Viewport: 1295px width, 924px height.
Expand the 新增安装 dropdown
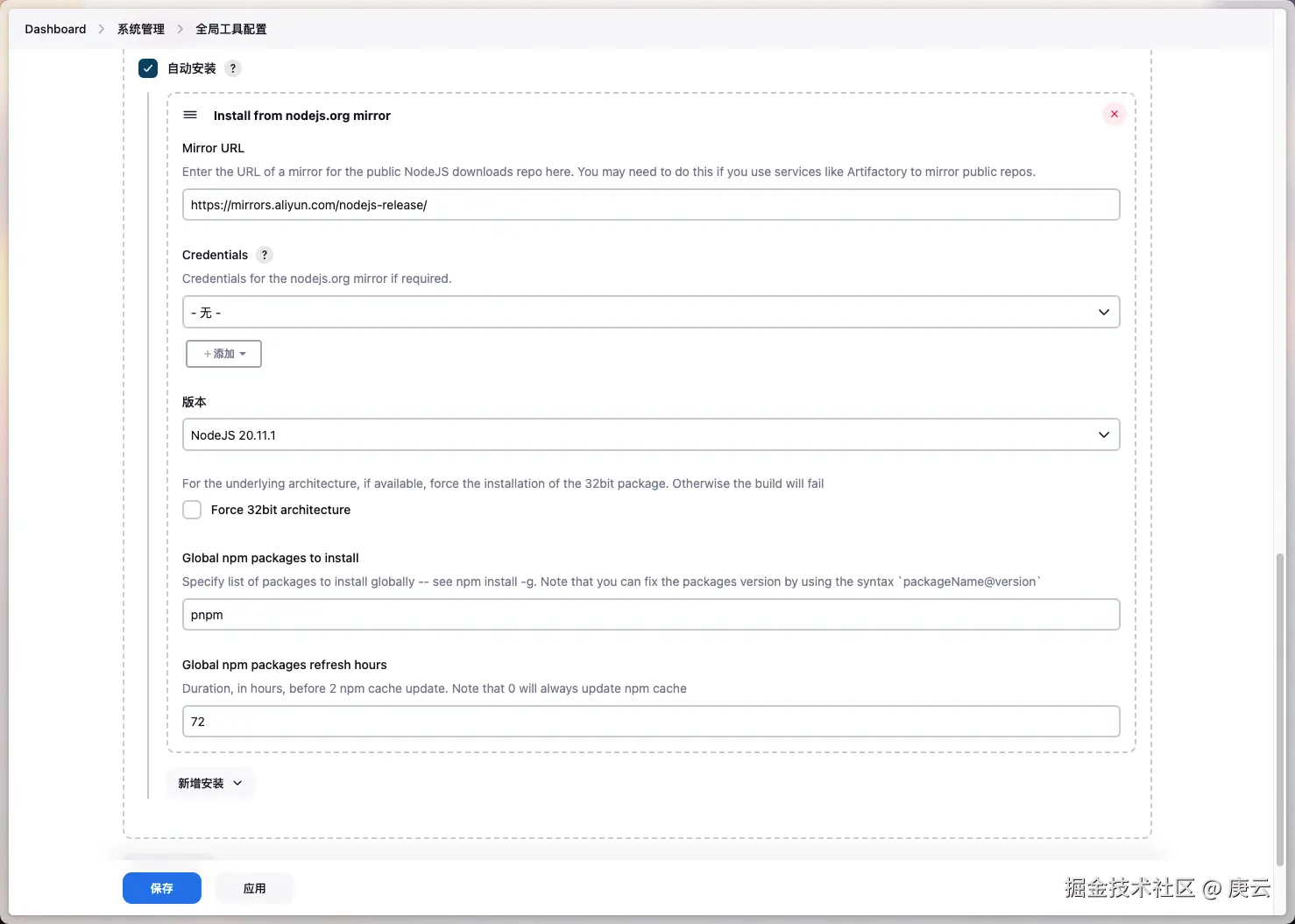click(x=210, y=783)
